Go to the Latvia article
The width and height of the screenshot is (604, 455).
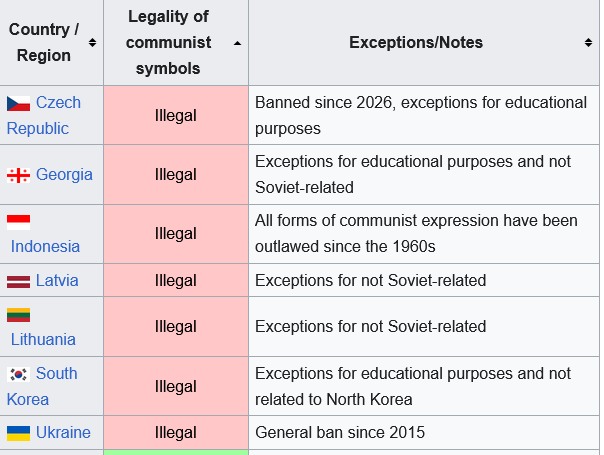(x=57, y=281)
